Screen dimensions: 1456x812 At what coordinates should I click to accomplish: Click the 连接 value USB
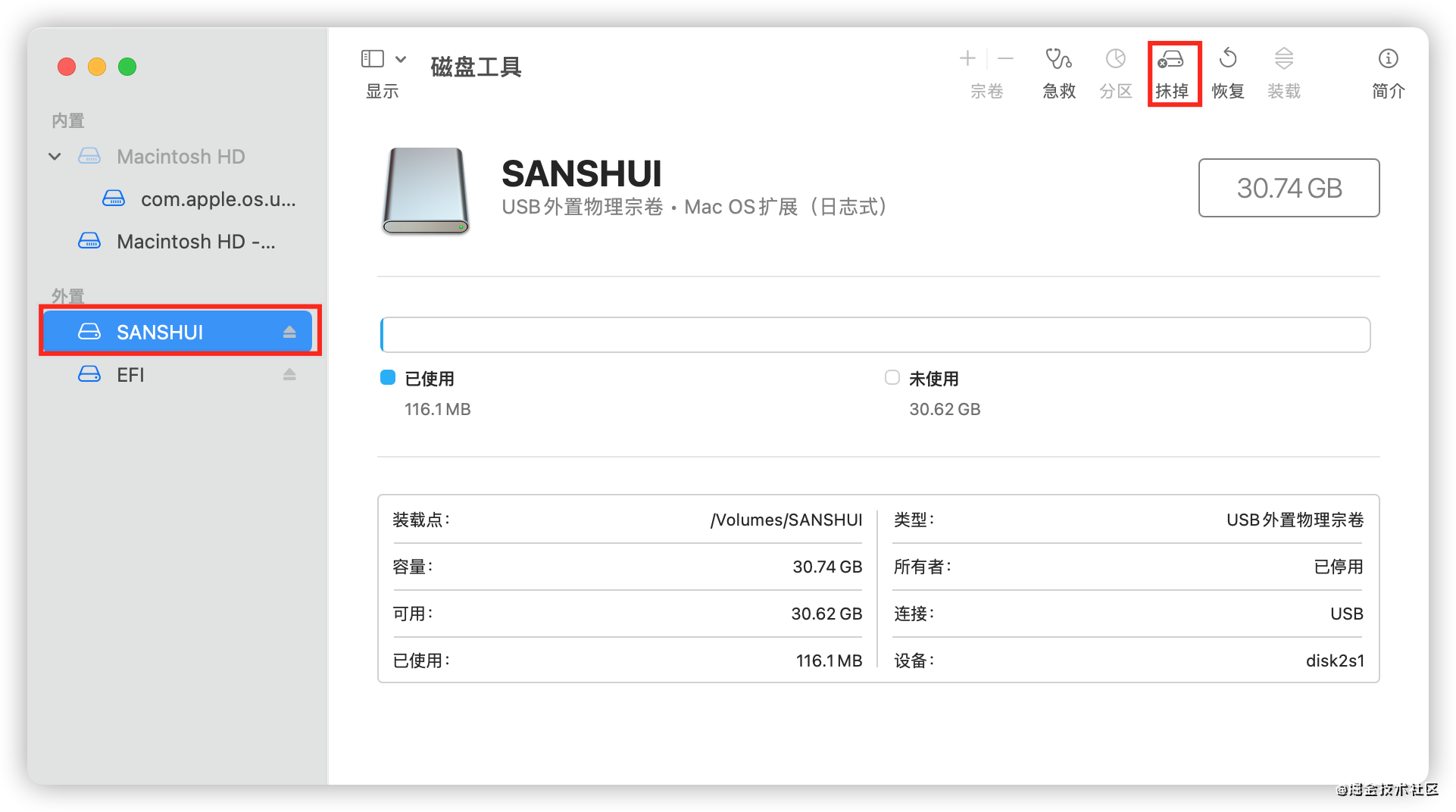[x=1347, y=614]
